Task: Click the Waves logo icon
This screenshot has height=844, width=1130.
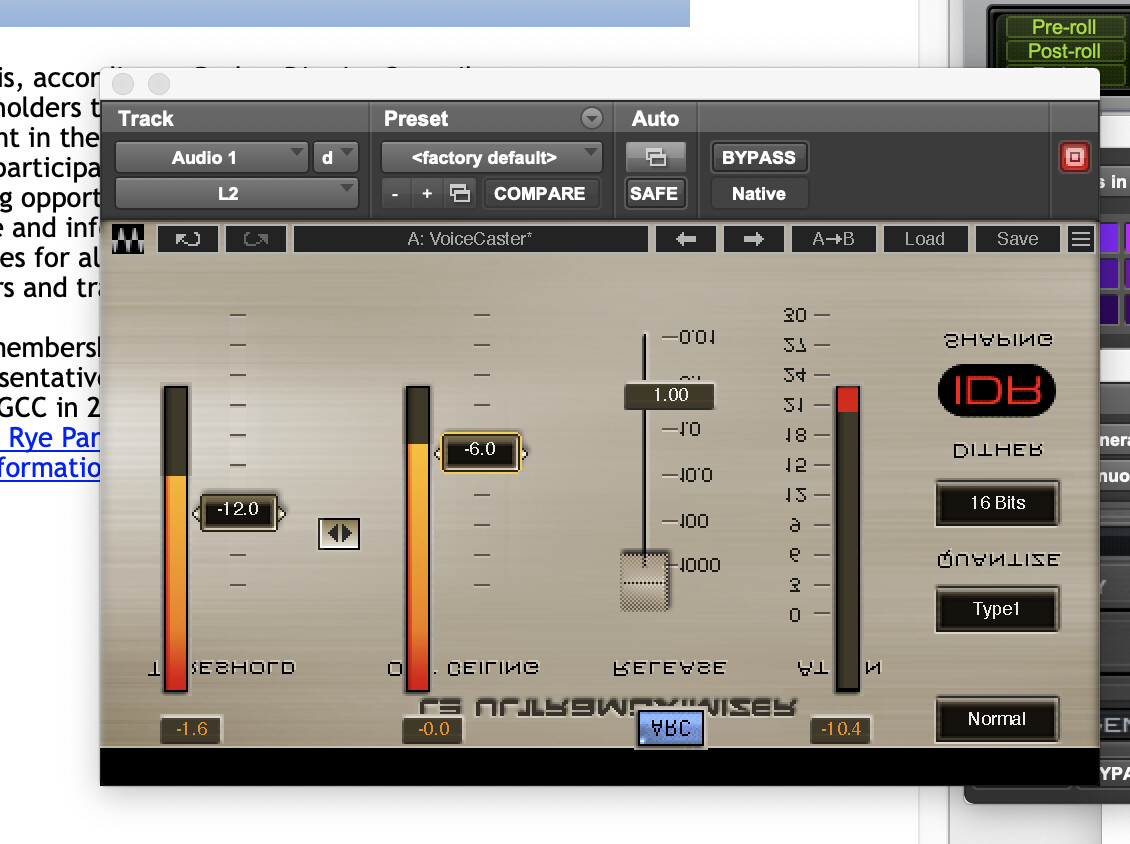Action: tap(128, 239)
